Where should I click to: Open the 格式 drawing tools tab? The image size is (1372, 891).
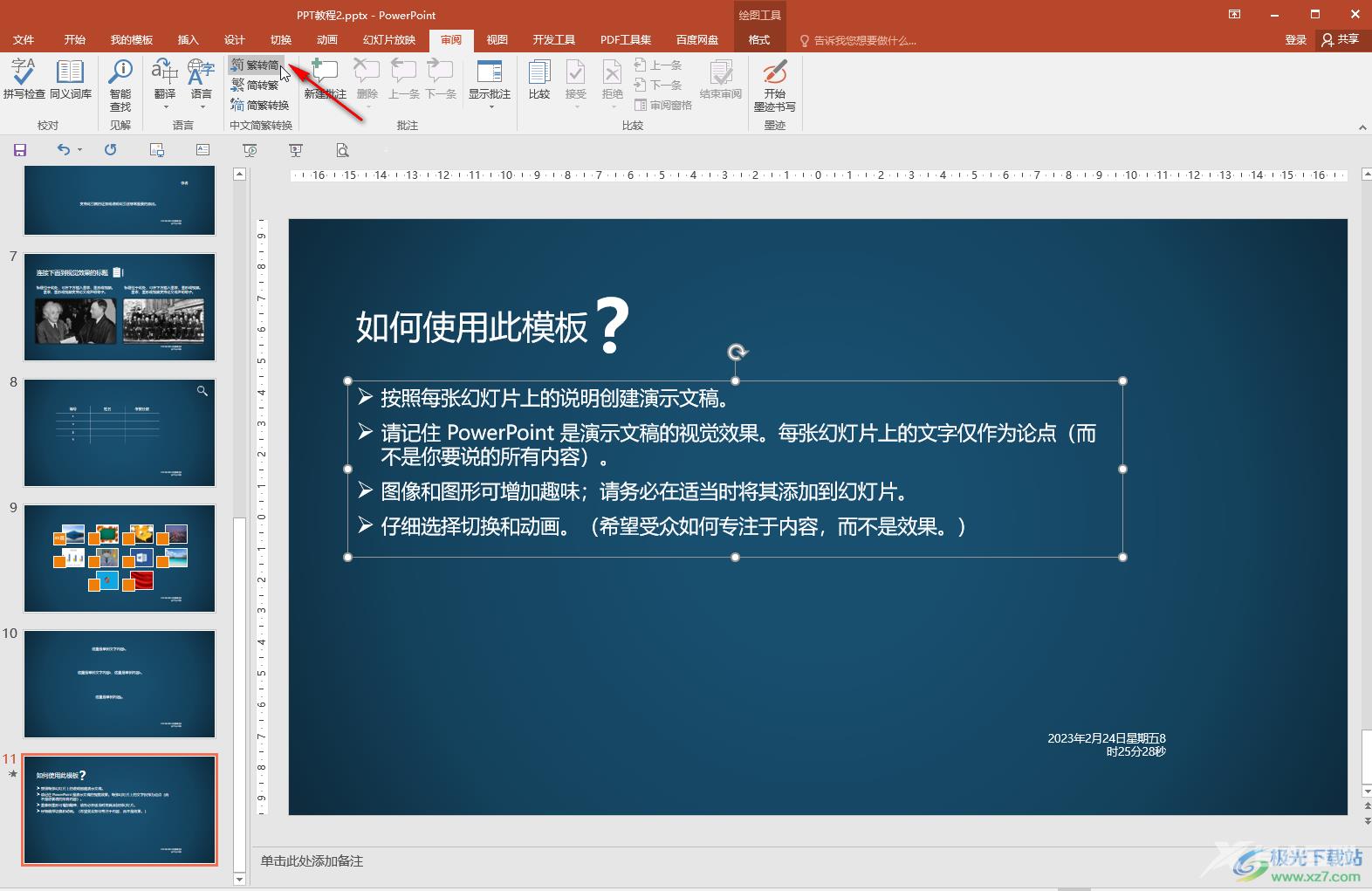tap(759, 40)
